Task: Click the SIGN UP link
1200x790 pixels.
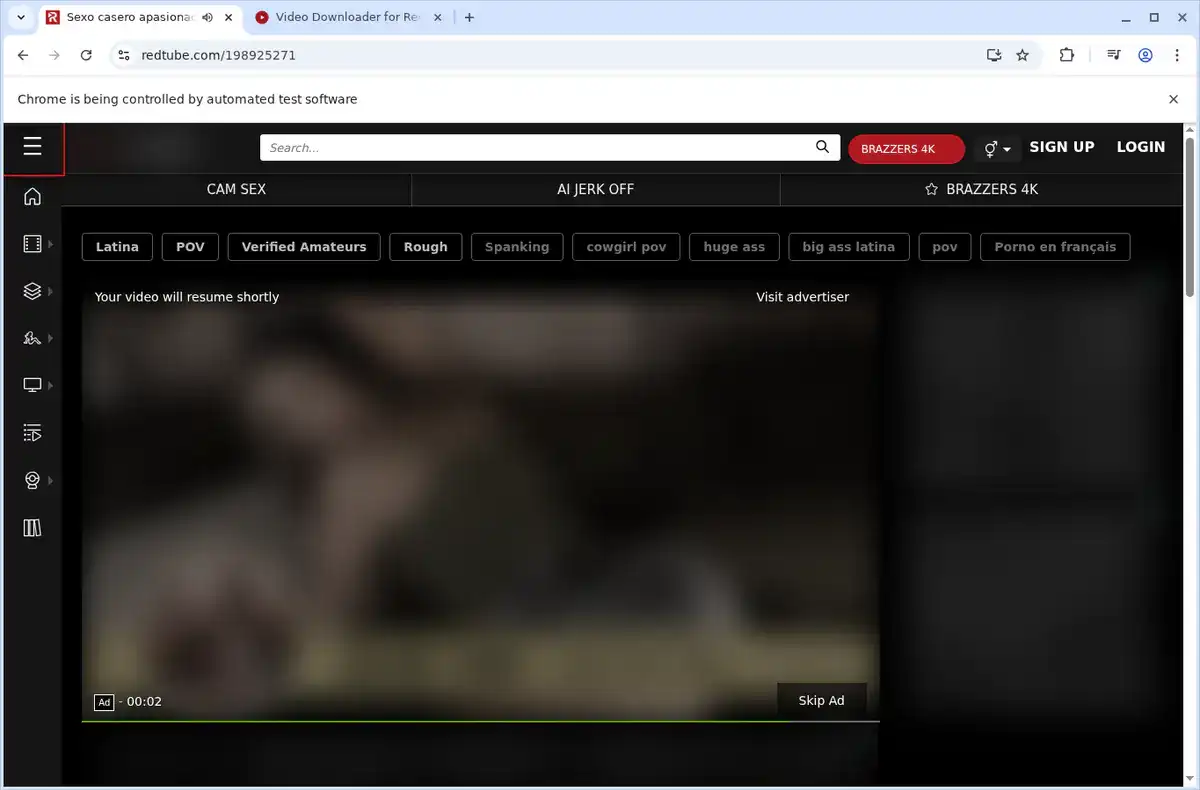Action: [x=1061, y=147]
